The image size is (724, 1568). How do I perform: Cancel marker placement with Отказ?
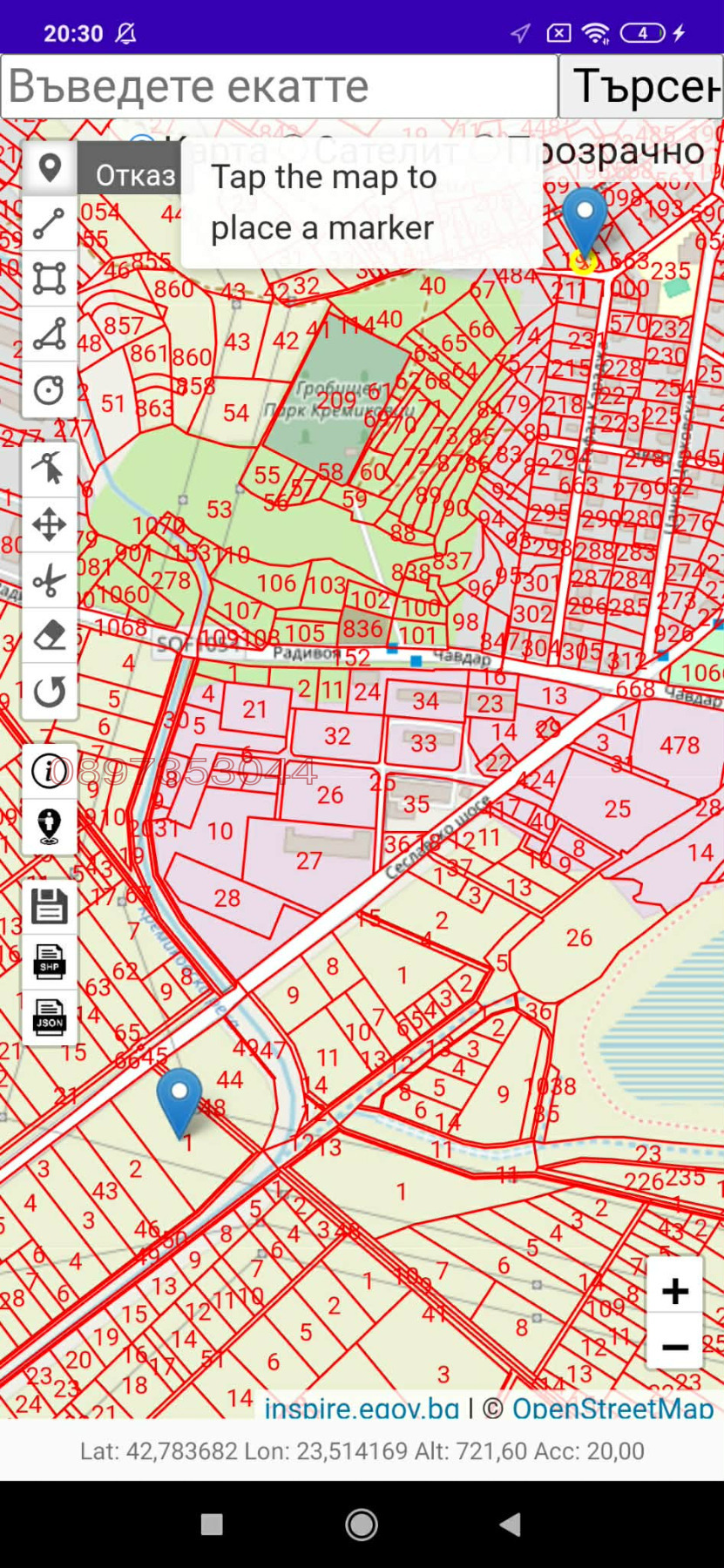click(x=135, y=175)
